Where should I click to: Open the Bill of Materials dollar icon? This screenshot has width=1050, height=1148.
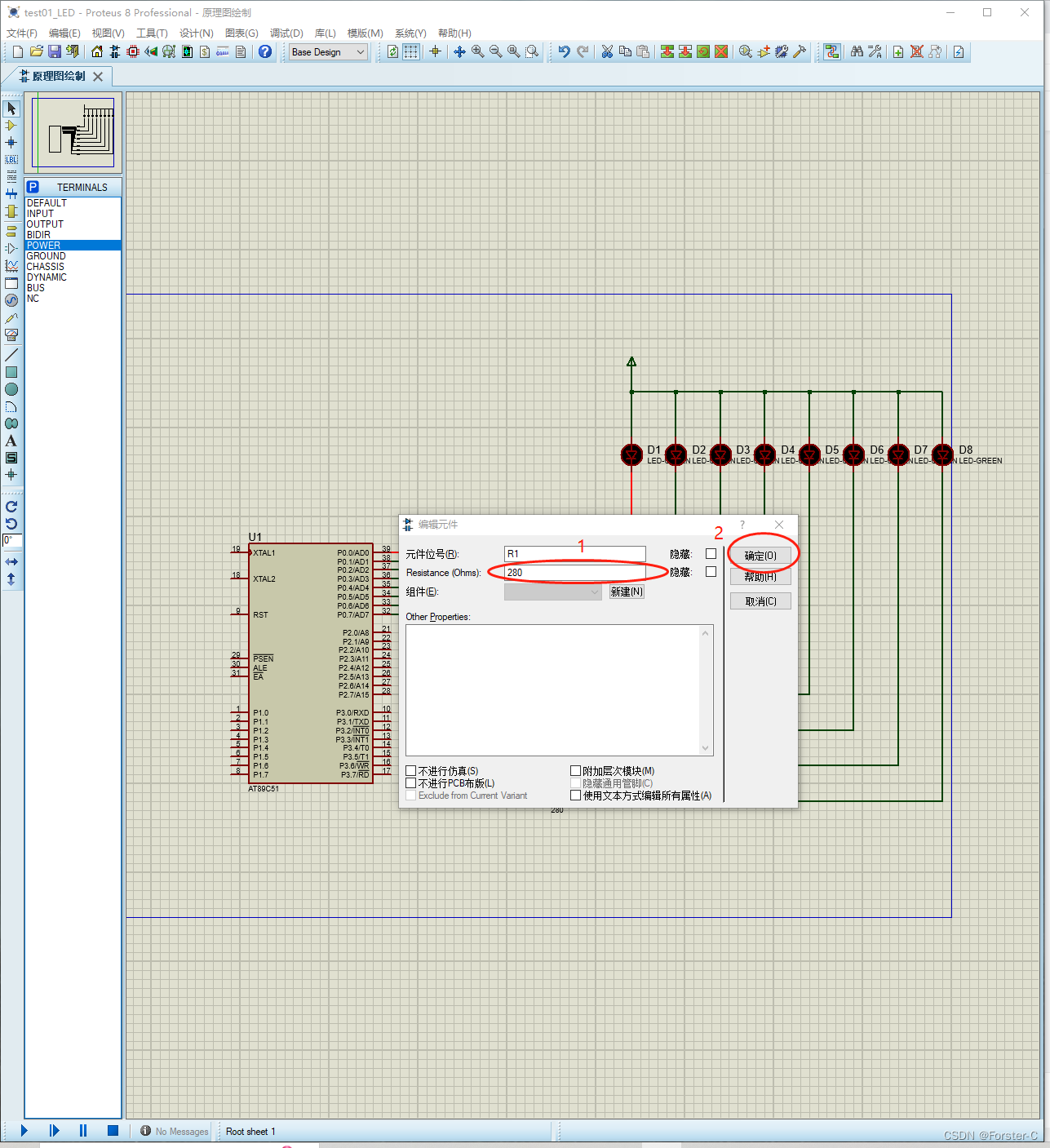click(x=205, y=51)
